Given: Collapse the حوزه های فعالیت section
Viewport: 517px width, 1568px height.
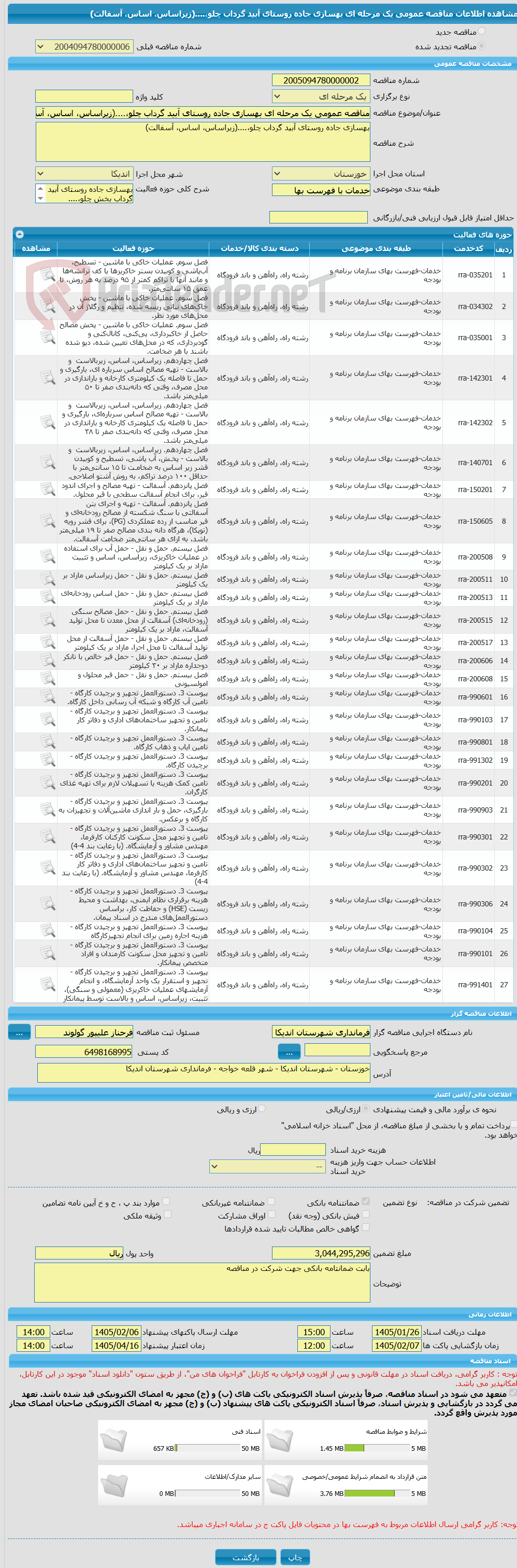Looking at the screenshot, I should click(x=20, y=234).
